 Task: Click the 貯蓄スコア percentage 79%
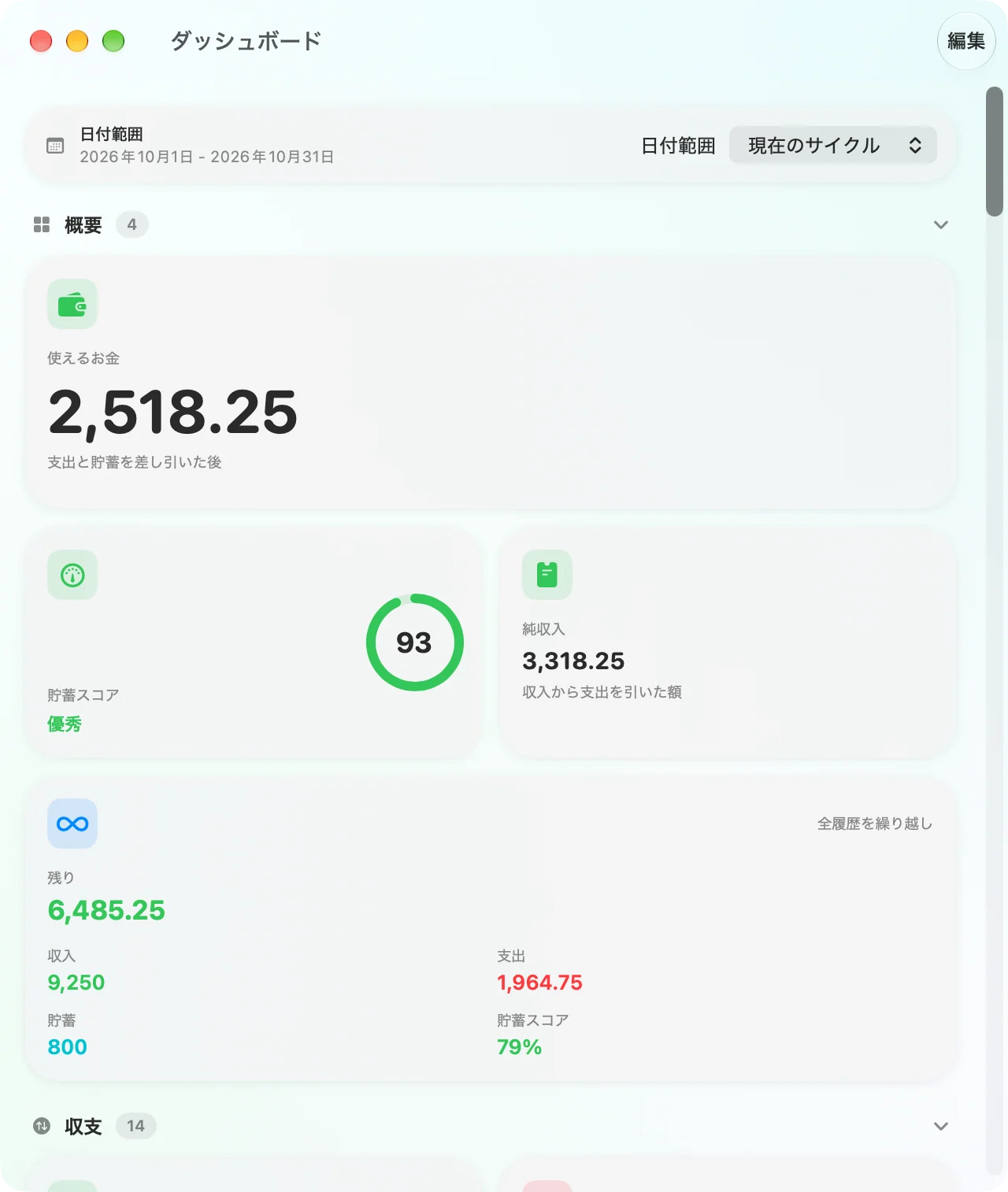(519, 1047)
